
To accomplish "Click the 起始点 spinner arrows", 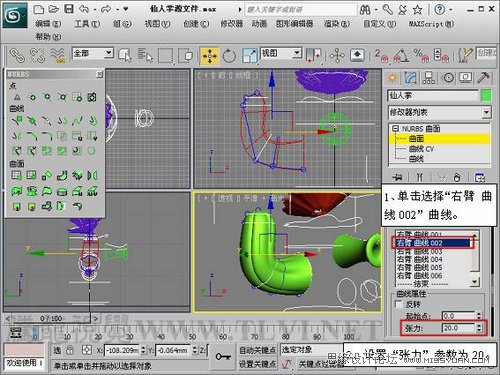I will (479, 315).
